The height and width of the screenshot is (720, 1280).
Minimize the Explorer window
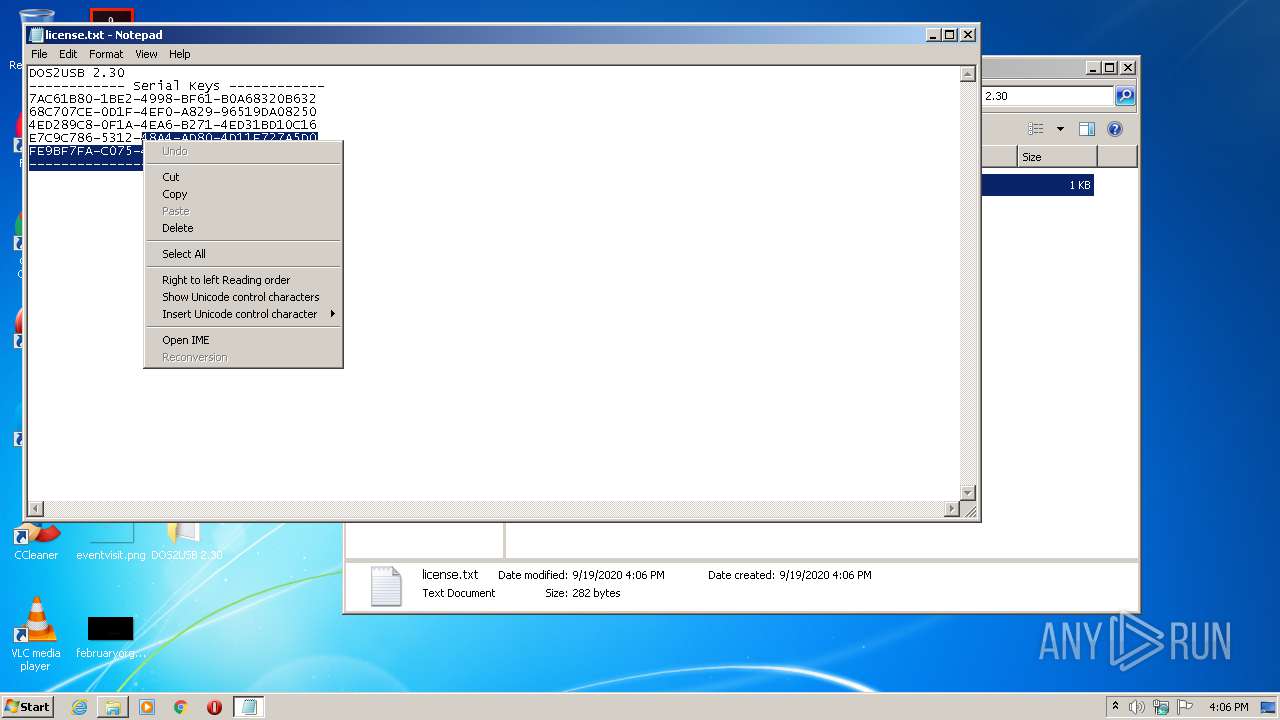[x=1093, y=68]
